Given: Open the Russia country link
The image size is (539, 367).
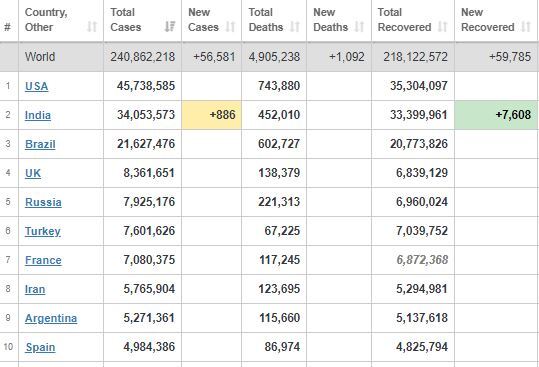Looking at the screenshot, I should (x=43, y=202).
